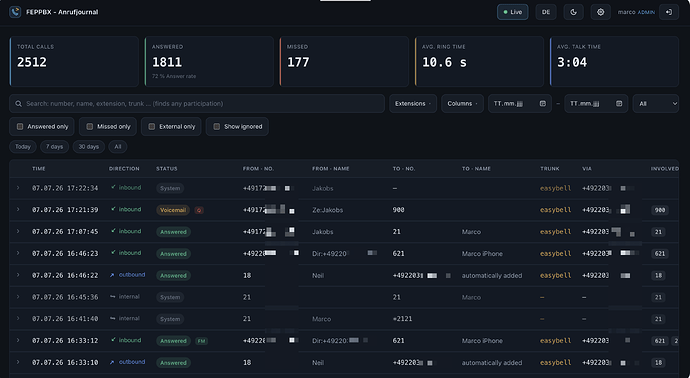Click the VIA column header
This screenshot has height=378, width=690.
(x=587, y=169)
